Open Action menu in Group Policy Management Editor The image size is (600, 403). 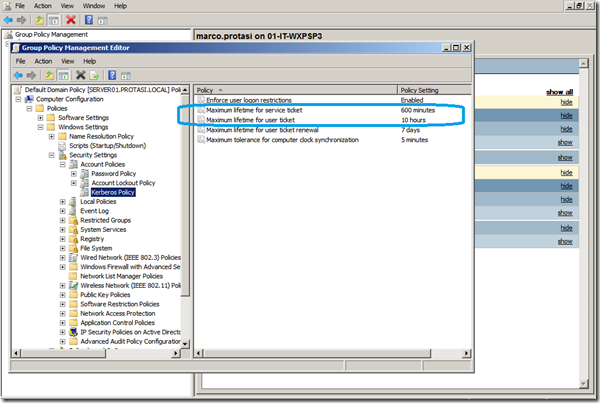[x=43, y=61]
